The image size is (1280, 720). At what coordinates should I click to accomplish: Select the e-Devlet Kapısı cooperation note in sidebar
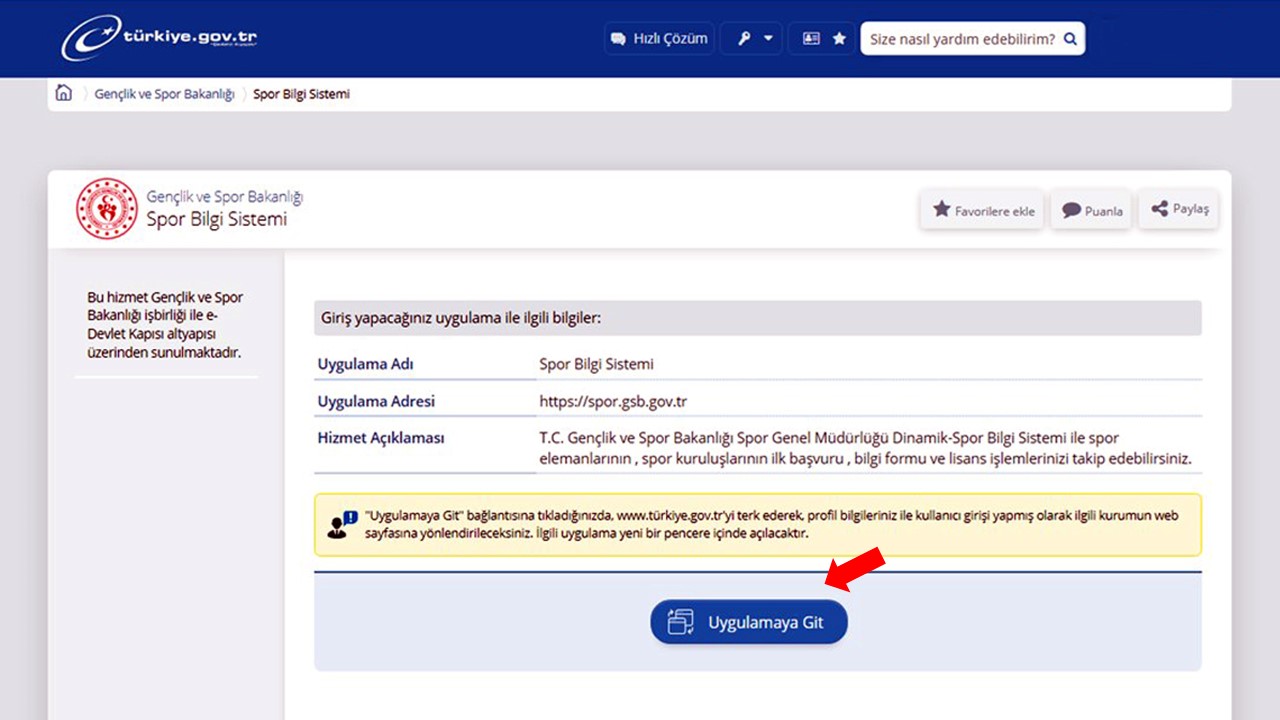166,325
